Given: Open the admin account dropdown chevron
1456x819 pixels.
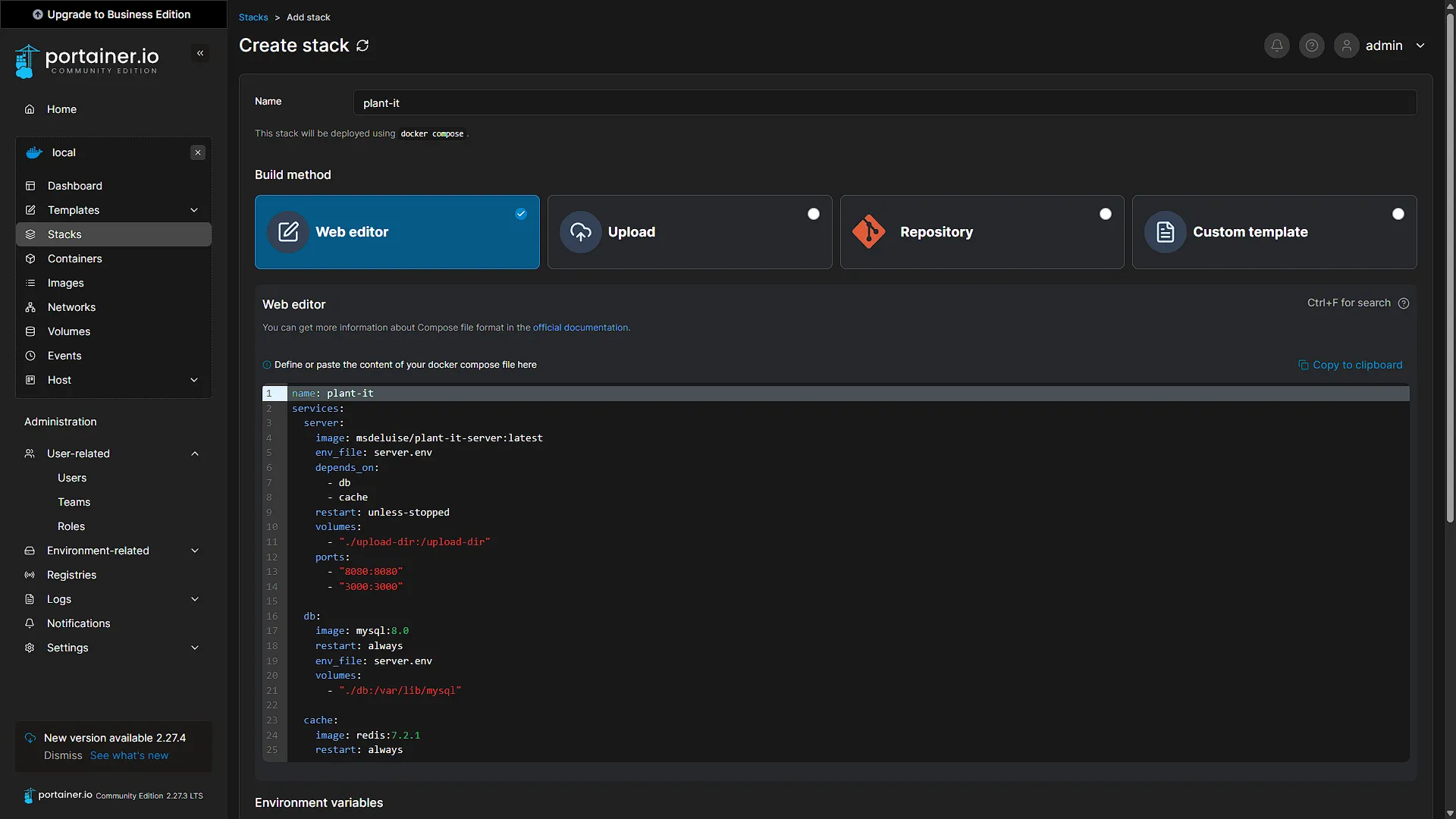Looking at the screenshot, I should [x=1420, y=45].
